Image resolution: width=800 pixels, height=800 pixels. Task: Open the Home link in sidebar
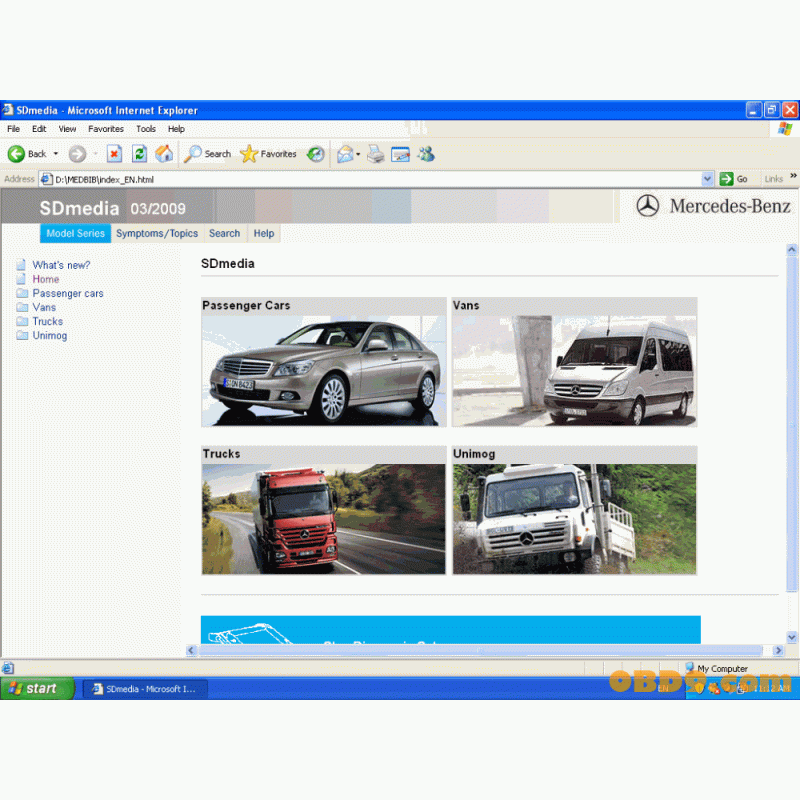coord(46,279)
